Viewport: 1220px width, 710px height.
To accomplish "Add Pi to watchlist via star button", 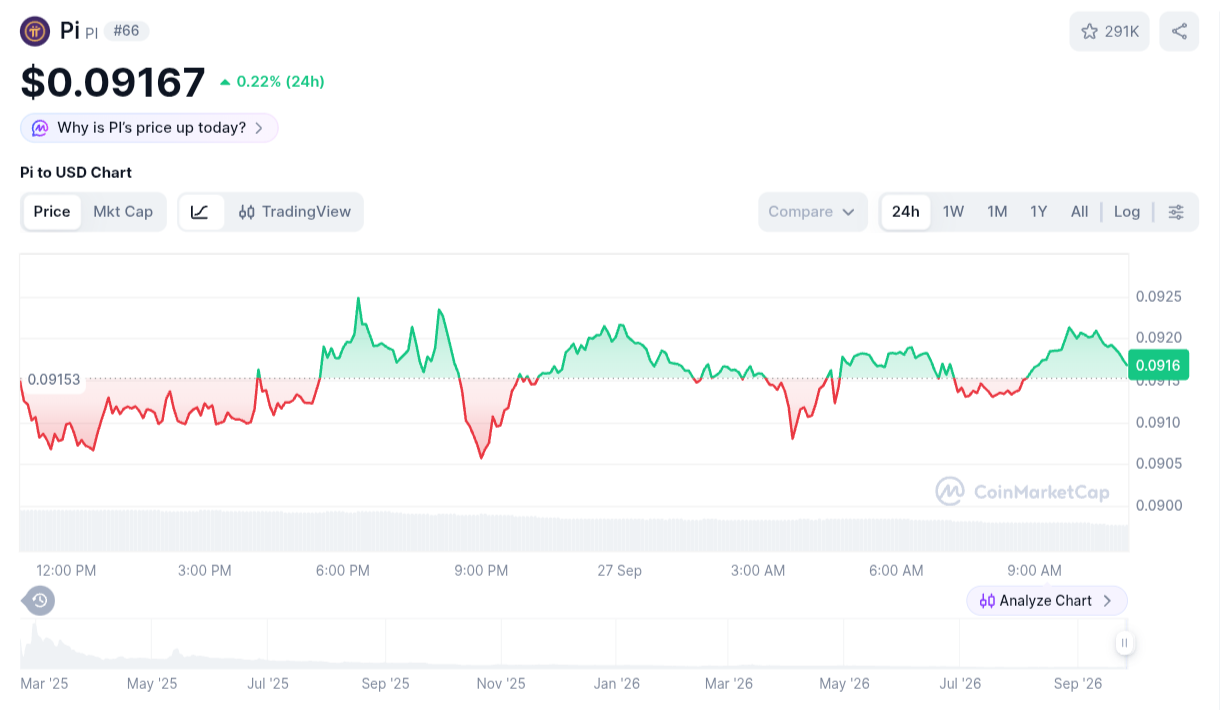I will (1110, 31).
